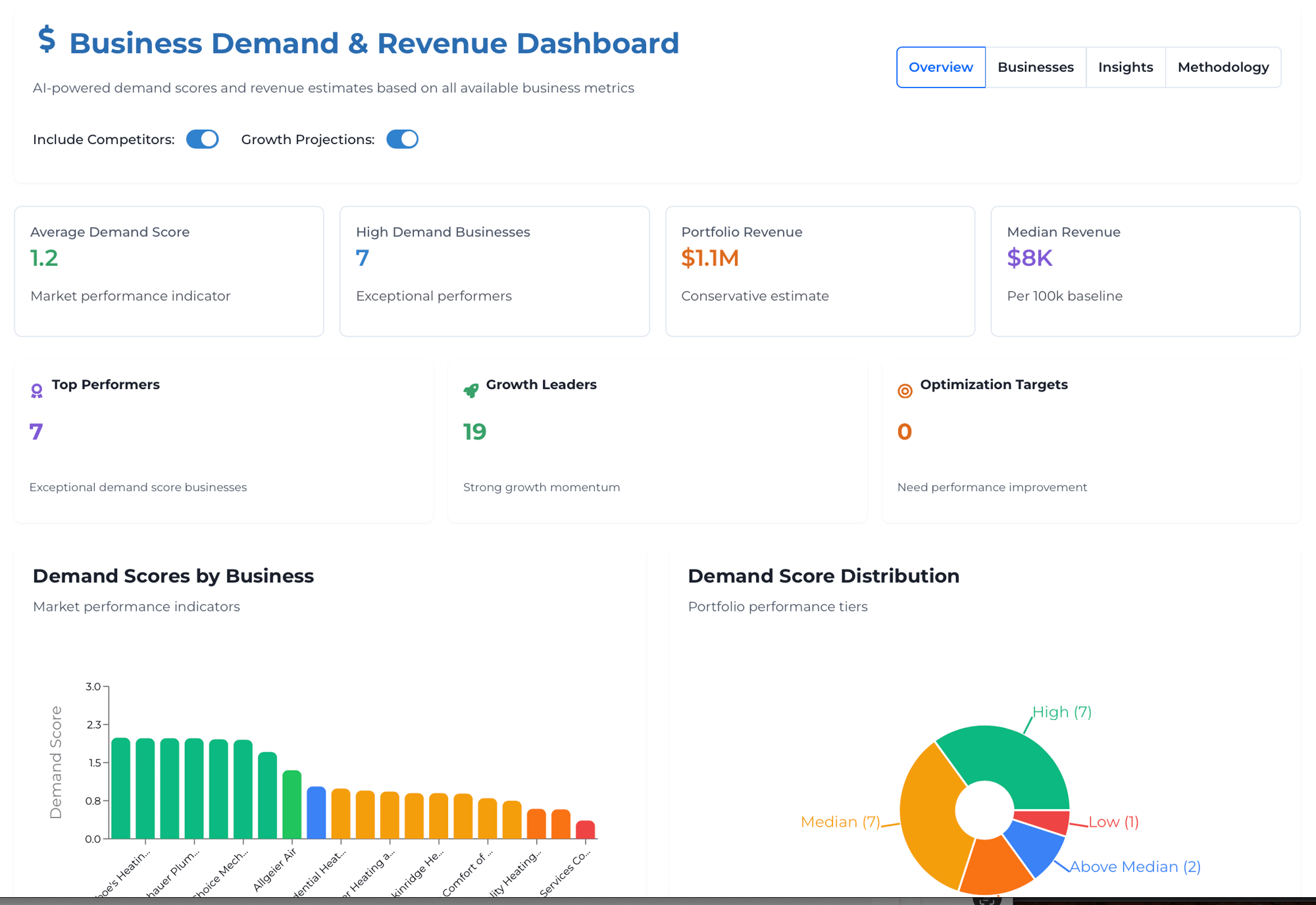The image size is (1316, 905).
Task: Open the Average Demand Score card
Action: pos(169,271)
